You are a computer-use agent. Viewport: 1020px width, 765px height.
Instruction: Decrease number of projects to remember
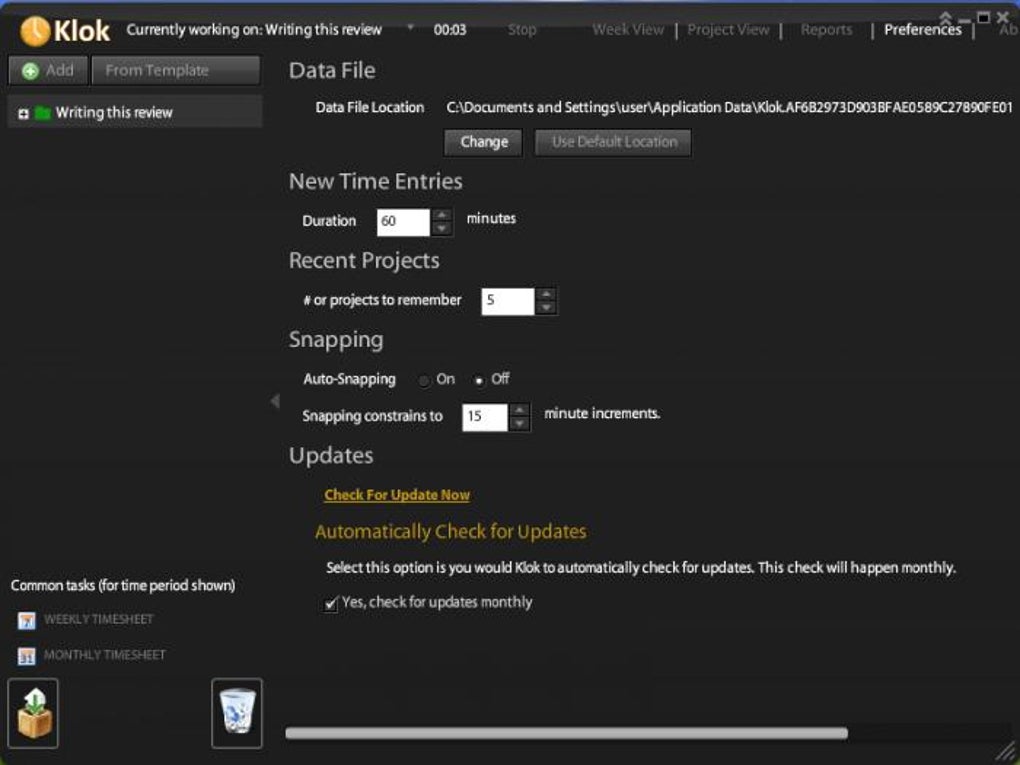(x=546, y=308)
